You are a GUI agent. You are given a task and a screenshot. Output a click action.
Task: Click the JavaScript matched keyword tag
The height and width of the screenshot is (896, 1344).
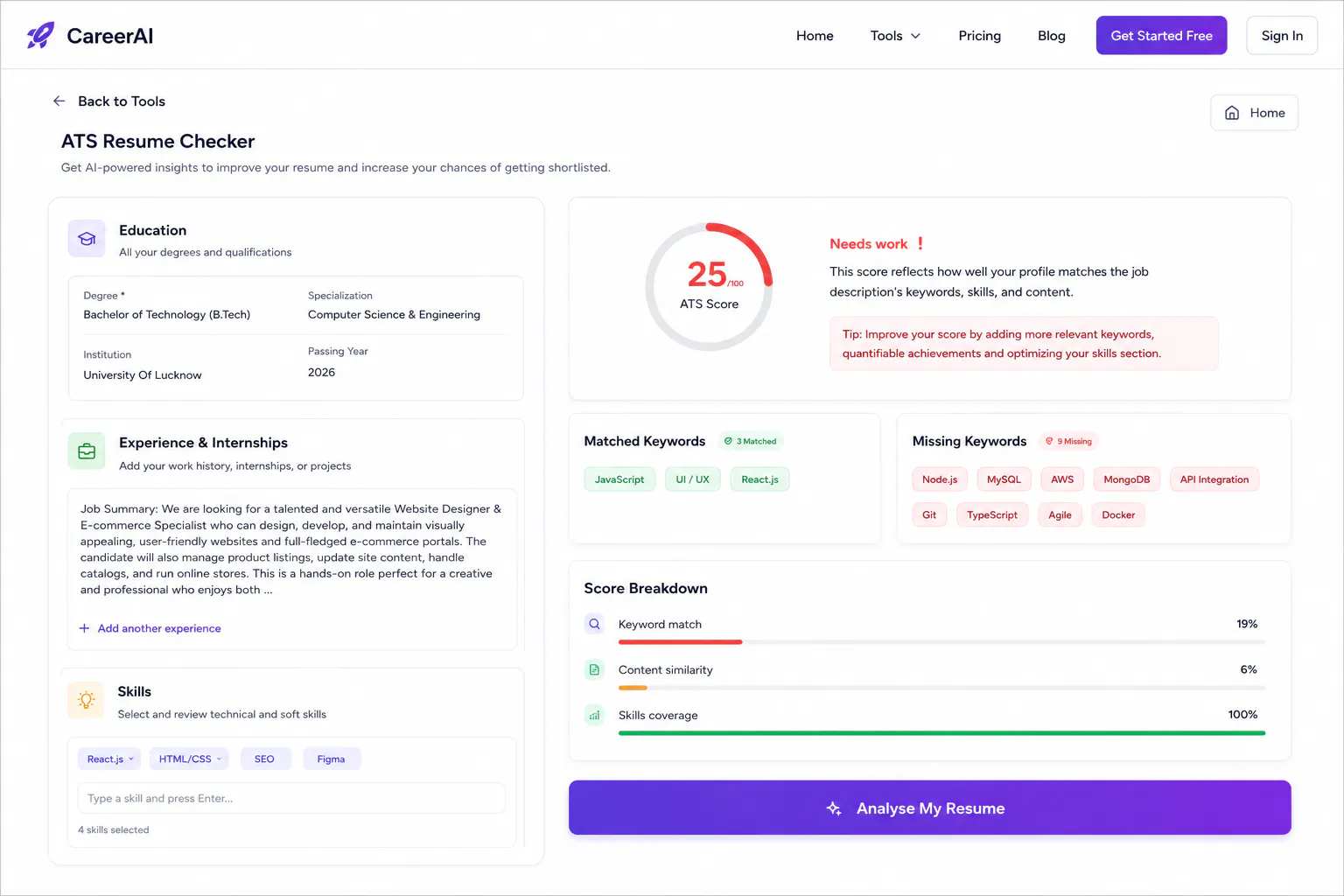click(619, 479)
